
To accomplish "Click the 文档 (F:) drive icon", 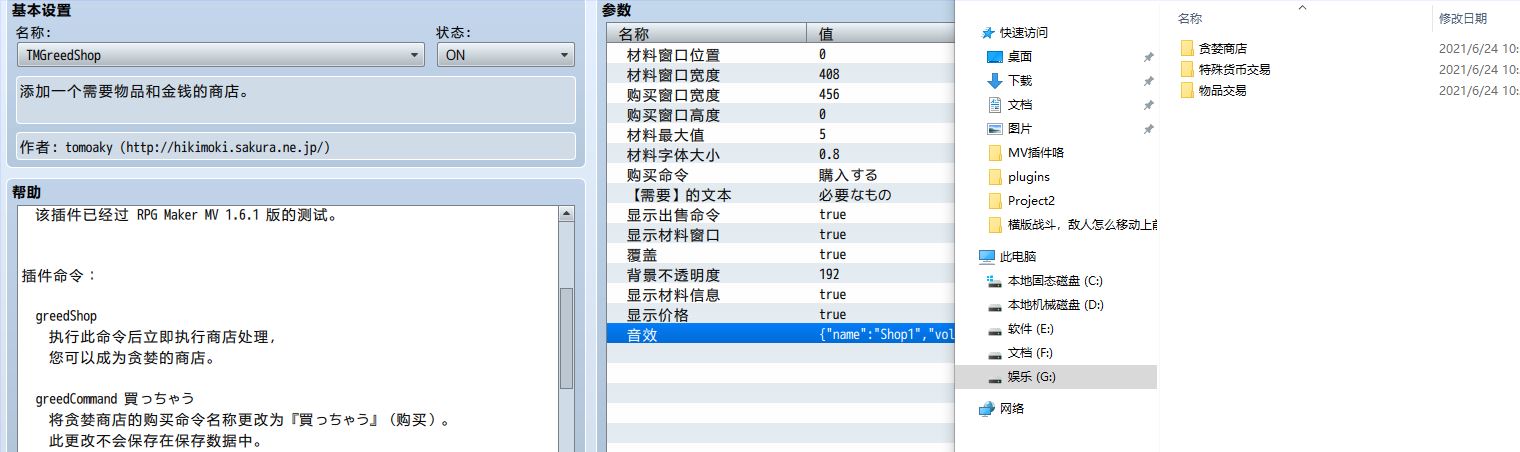I will click(x=994, y=353).
